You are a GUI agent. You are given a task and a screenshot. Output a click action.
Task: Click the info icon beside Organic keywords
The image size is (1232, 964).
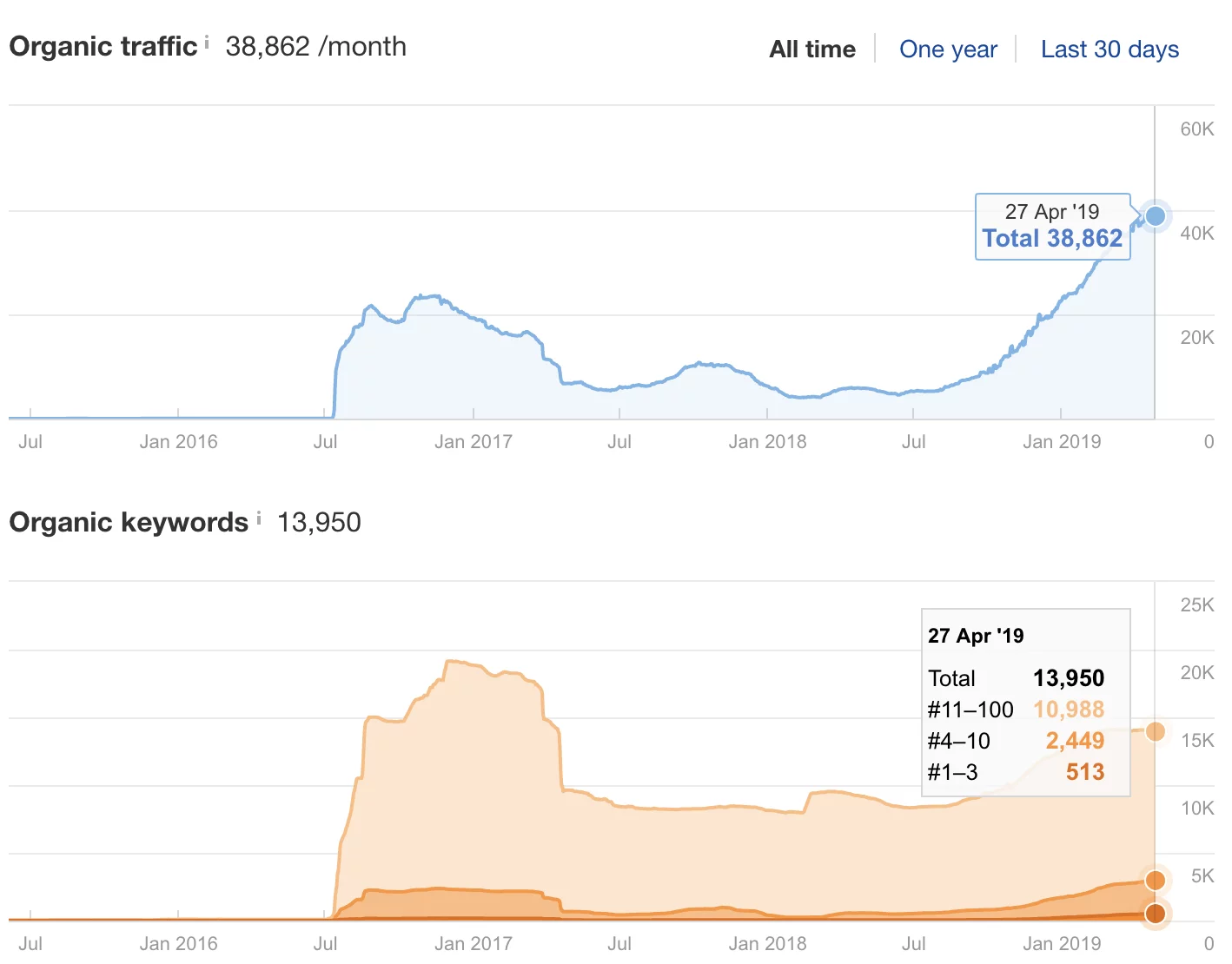click(x=259, y=518)
